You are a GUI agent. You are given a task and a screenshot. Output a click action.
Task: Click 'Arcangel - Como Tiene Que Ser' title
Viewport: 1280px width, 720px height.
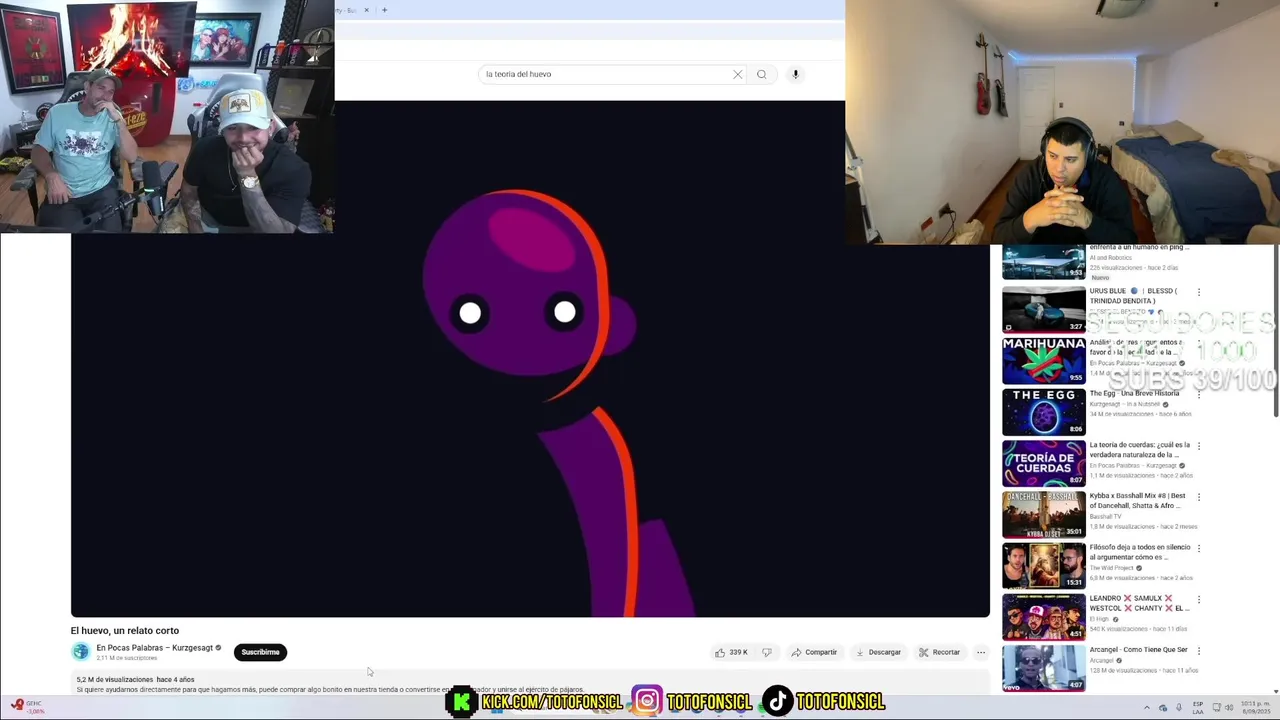(1138, 650)
